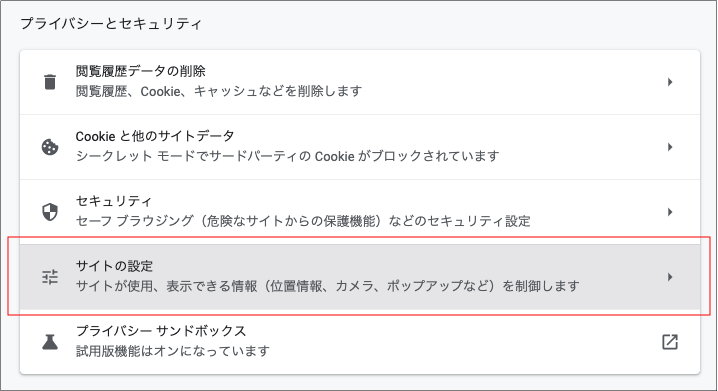Click the セーフ ブラウジング description text
Screen dimensions: 718x391
[x=303, y=222]
